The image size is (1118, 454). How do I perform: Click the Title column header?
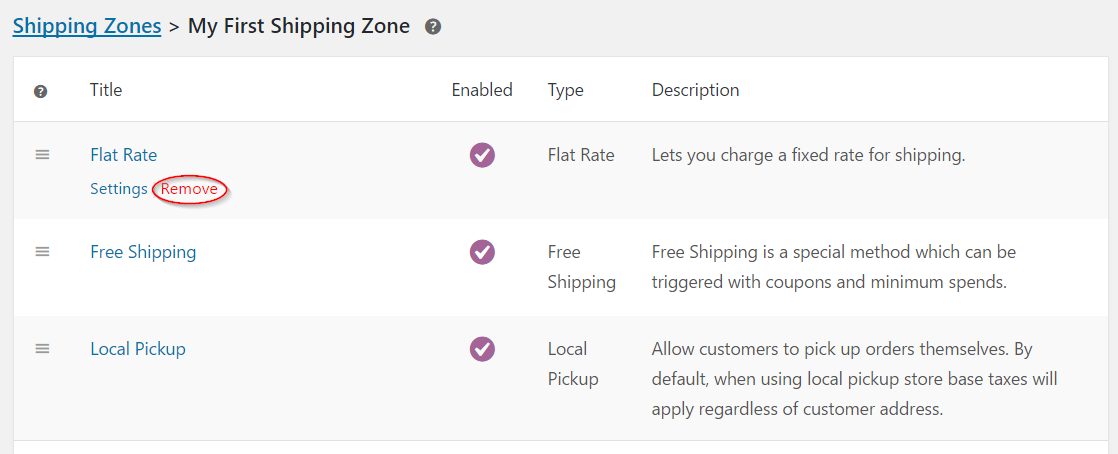coord(106,90)
